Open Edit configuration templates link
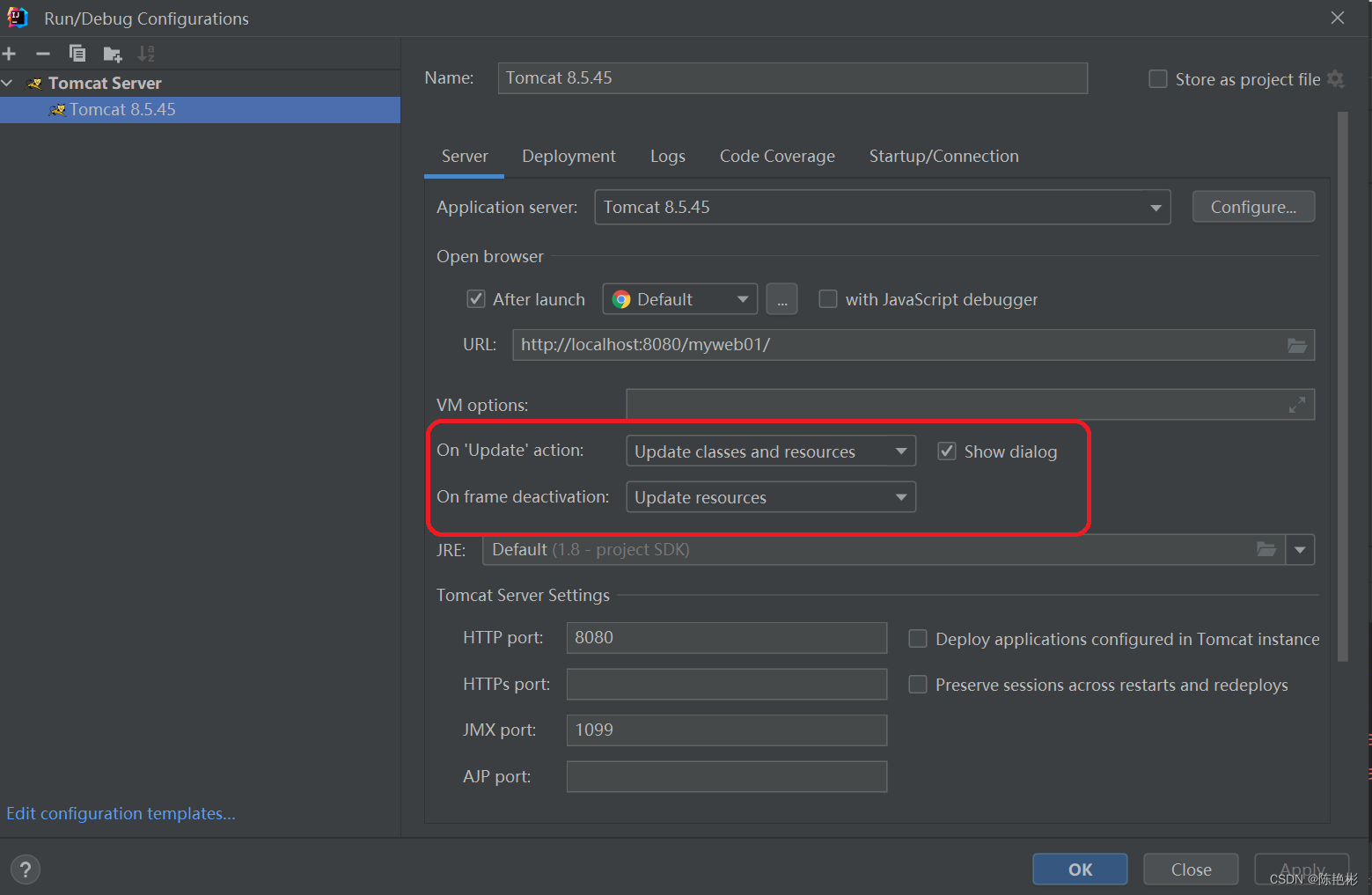This screenshot has width=1372, height=895. (121, 814)
